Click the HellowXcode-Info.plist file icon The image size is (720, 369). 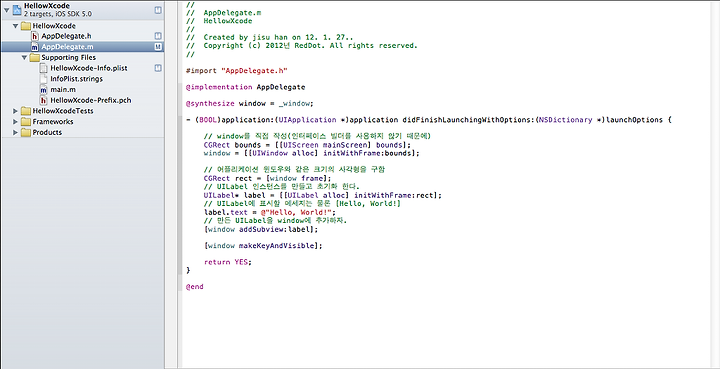[43, 68]
